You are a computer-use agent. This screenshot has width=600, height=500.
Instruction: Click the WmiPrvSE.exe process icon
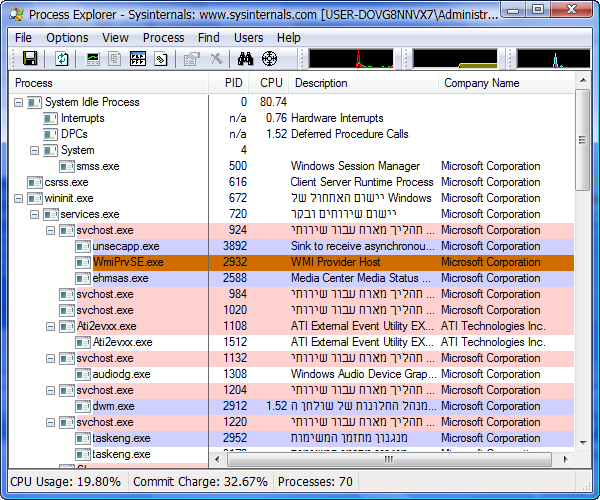83,262
